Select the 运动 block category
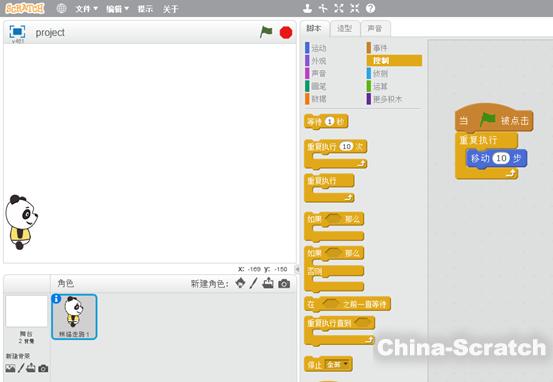This screenshot has height=382, width=553. coord(316,48)
